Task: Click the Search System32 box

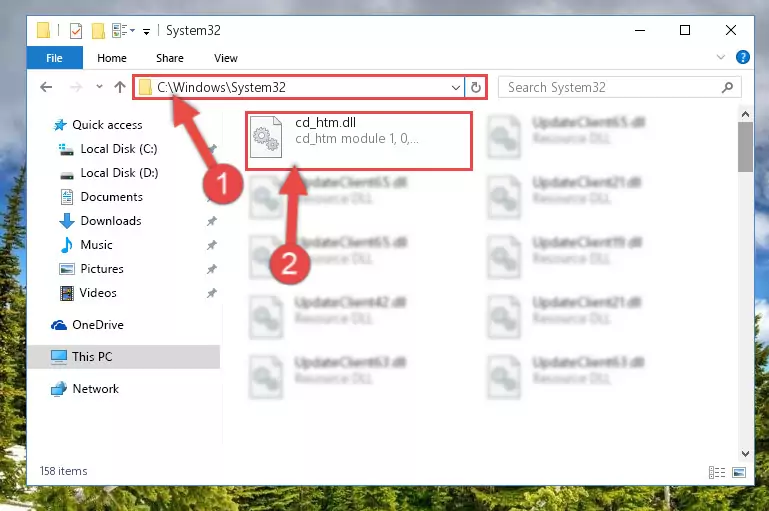Action: pyautogui.click(x=619, y=87)
